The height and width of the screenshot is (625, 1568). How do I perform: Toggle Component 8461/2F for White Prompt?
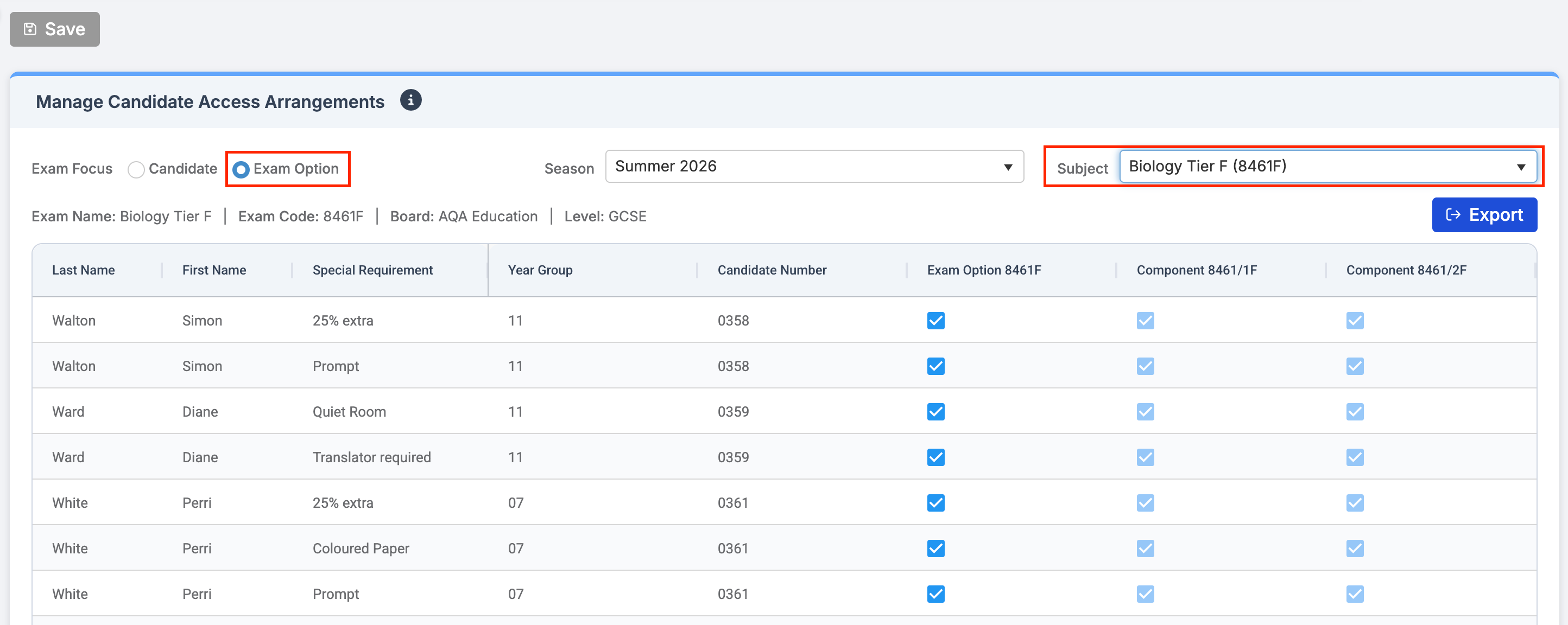click(x=1354, y=594)
